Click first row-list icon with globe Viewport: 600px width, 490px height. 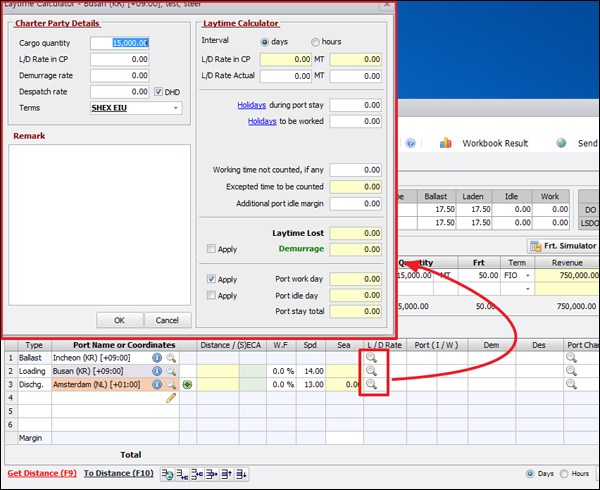(x=167, y=474)
